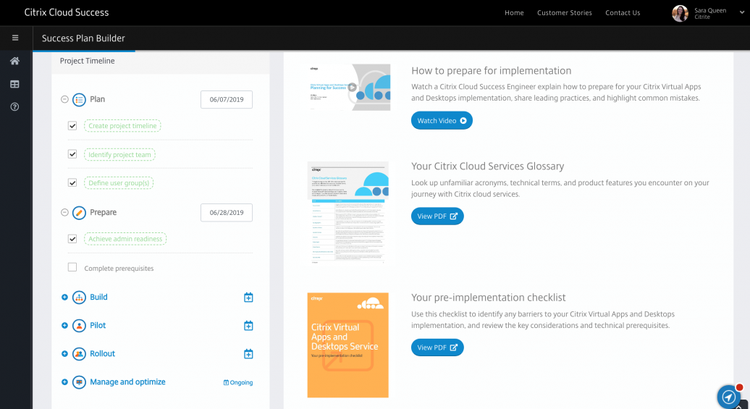The width and height of the screenshot is (750, 409).
Task: Click the Project Timeline header
Action: click(87, 61)
